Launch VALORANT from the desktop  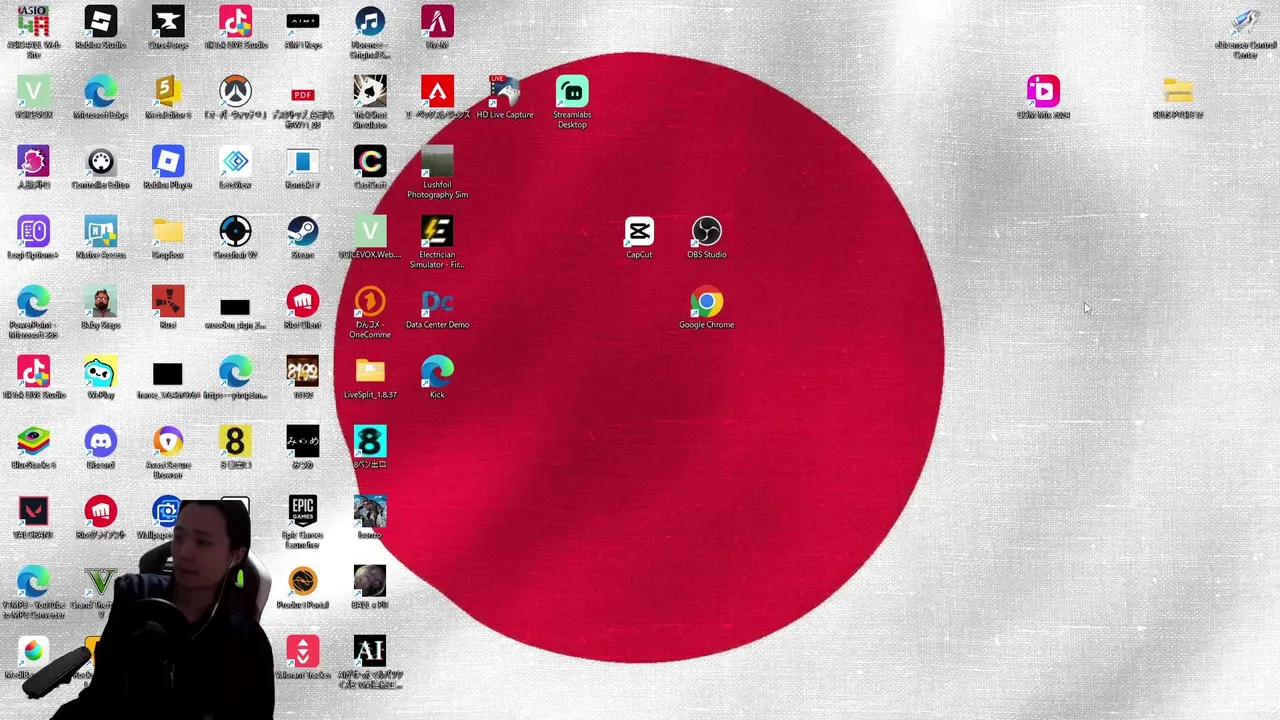(x=33, y=512)
